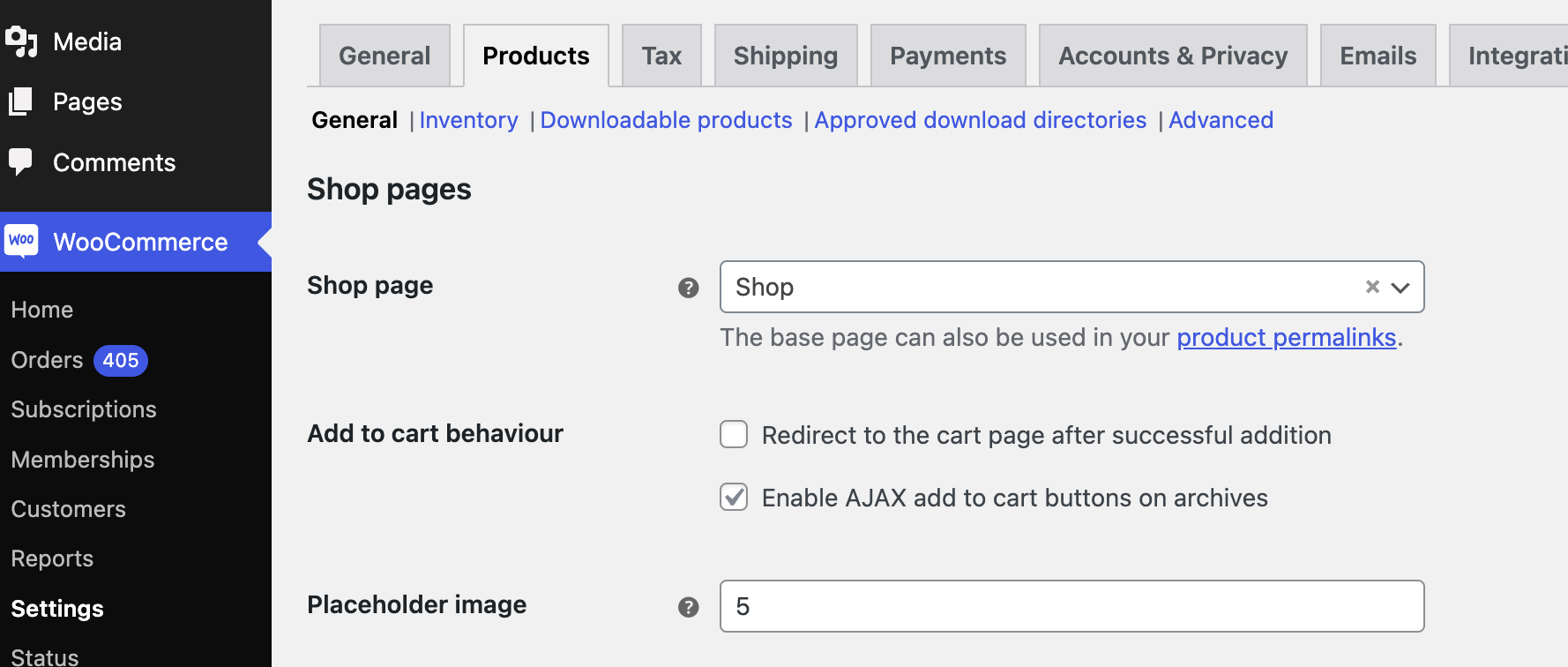Clear the Shop page selection with the × icon

click(1371, 286)
